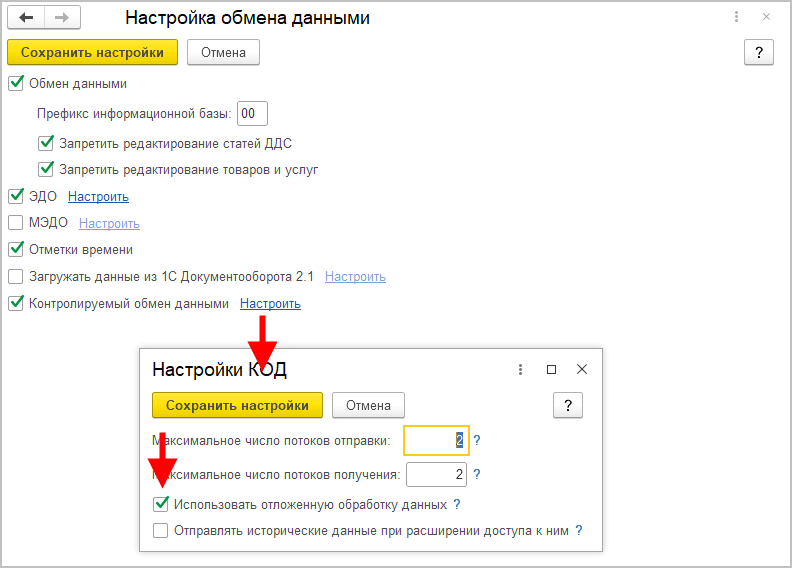Click the потоков отправки number field
Image resolution: width=792 pixels, height=568 pixels.
[x=436, y=440]
